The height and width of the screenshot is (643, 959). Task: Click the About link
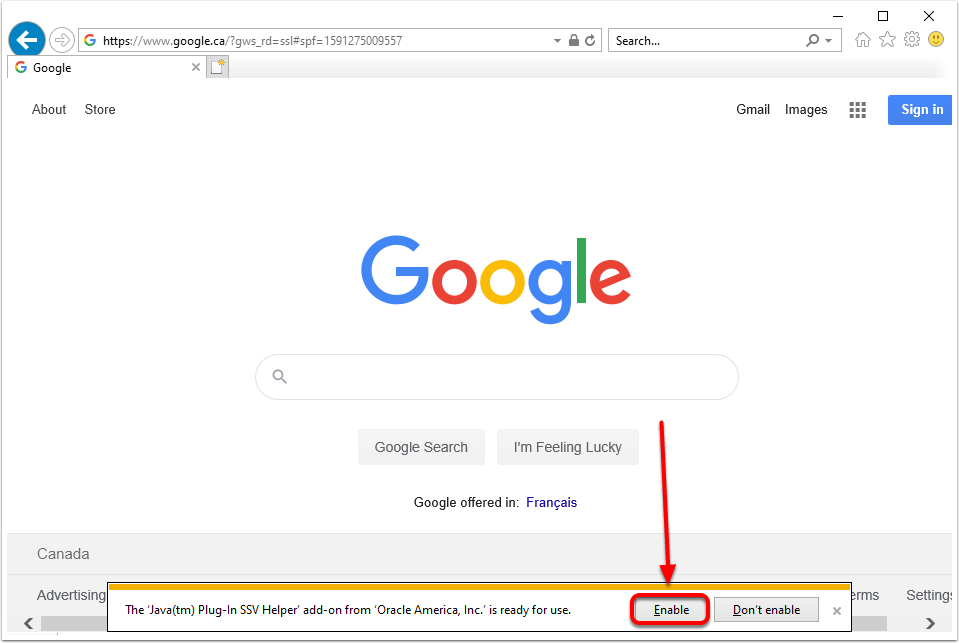49,110
